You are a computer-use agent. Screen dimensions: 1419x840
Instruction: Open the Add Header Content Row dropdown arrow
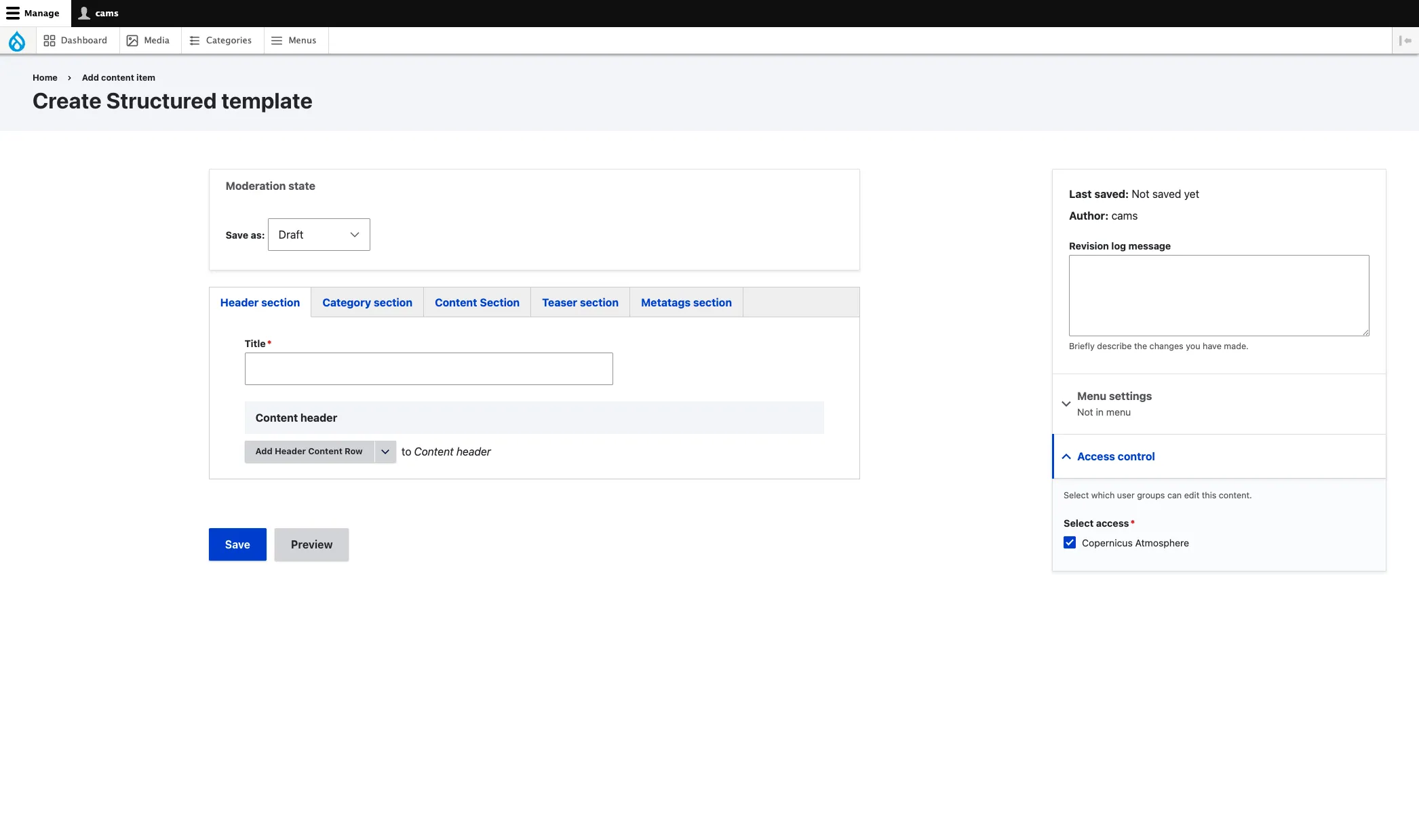(x=385, y=452)
